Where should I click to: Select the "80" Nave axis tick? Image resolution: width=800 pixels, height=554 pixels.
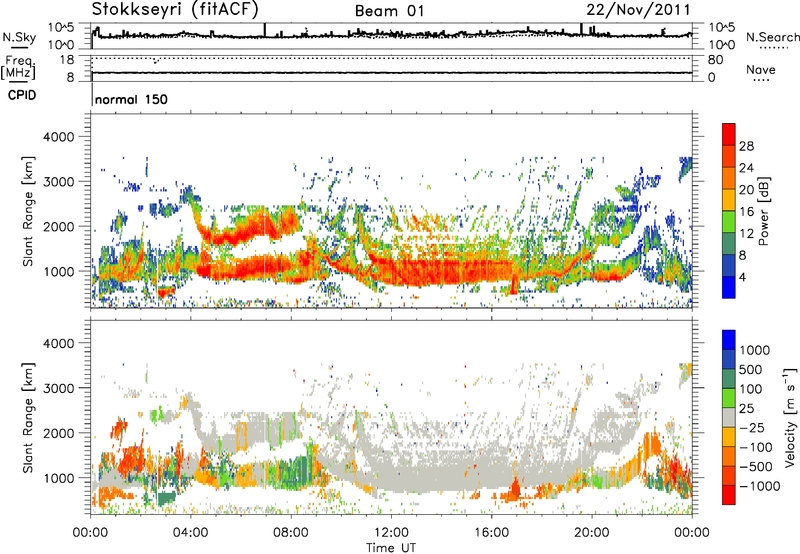pyautogui.click(x=715, y=60)
